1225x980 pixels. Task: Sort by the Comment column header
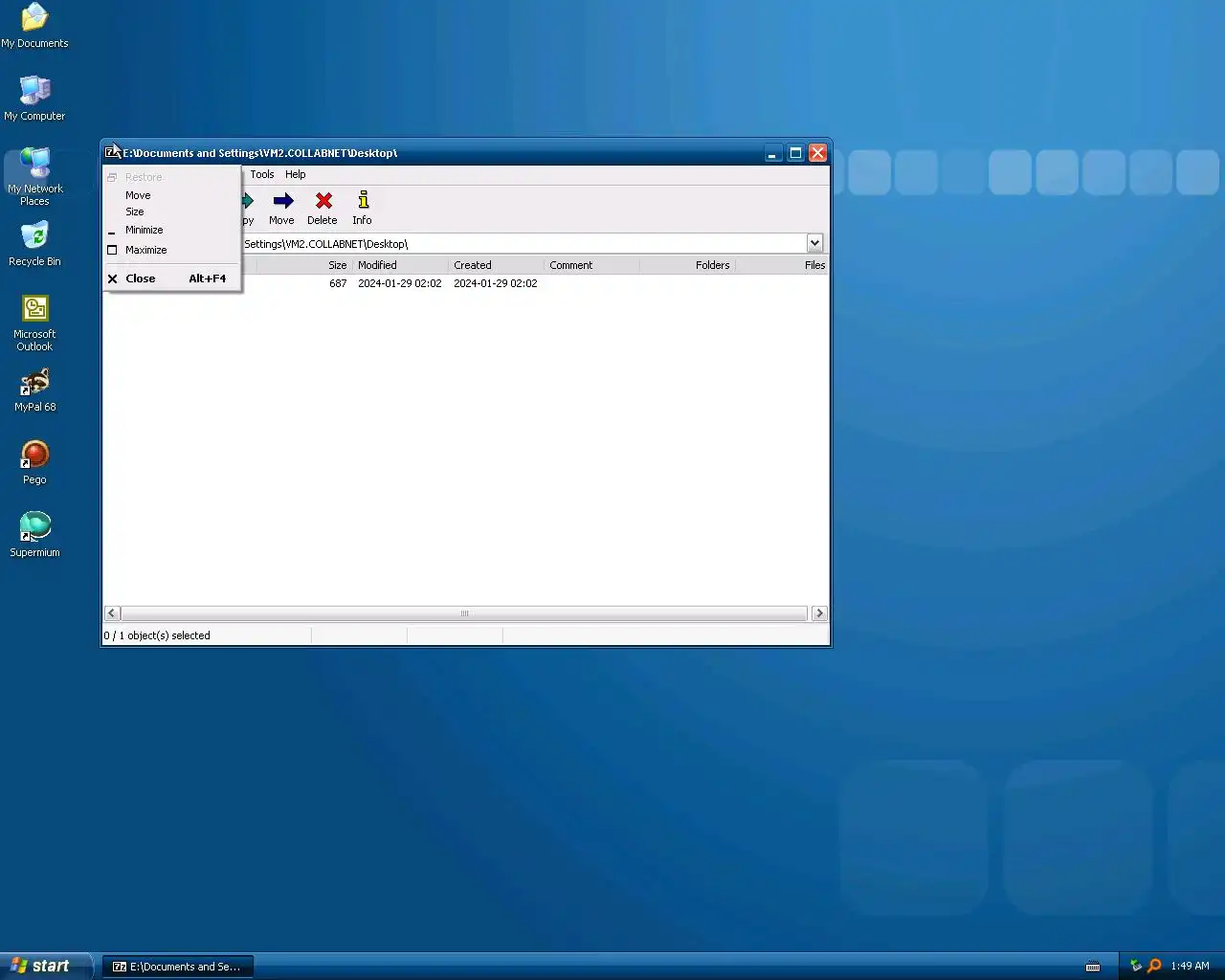coord(591,265)
